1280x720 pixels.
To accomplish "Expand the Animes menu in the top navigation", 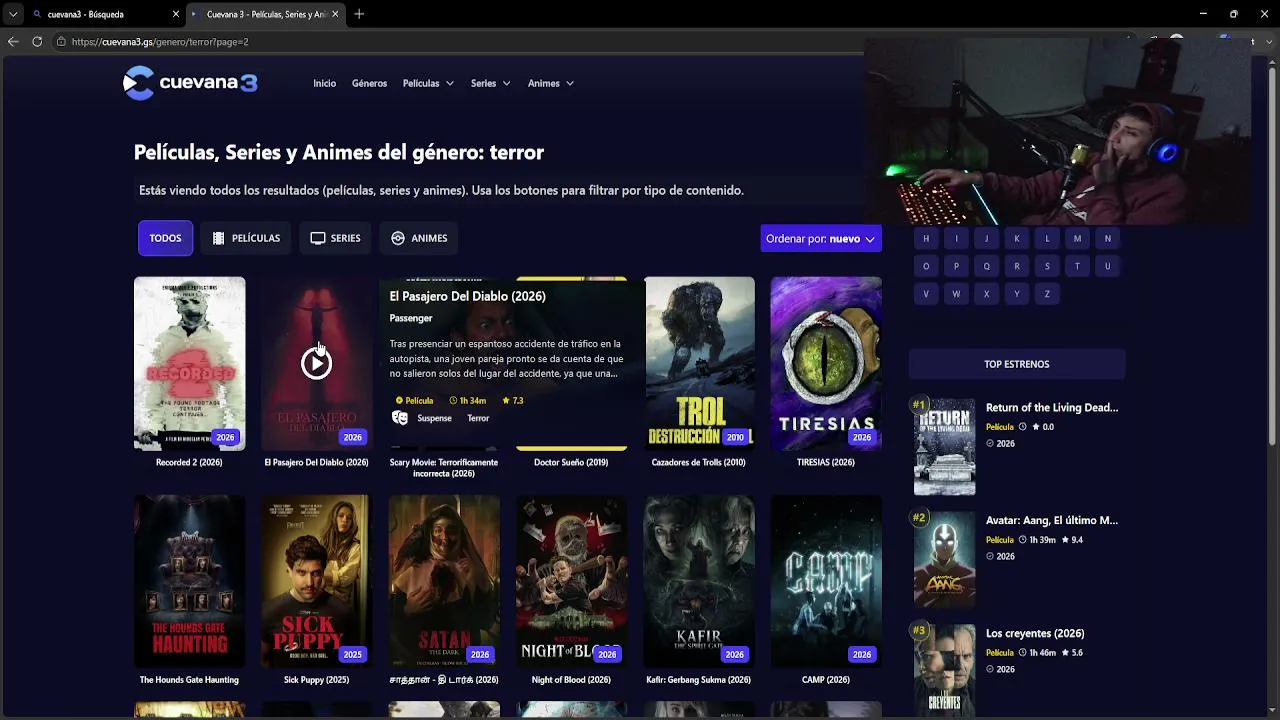I will coord(551,83).
